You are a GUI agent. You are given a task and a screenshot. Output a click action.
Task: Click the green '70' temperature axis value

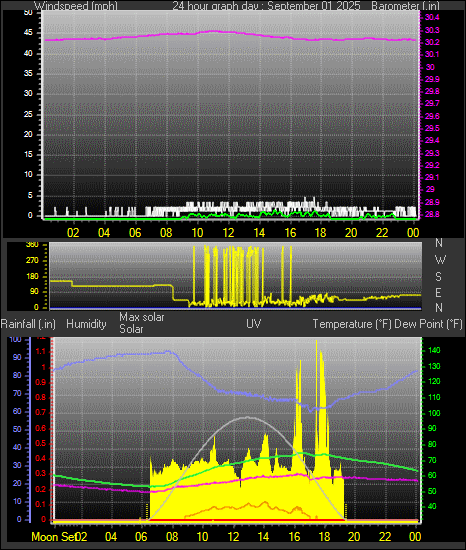tap(432, 460)
